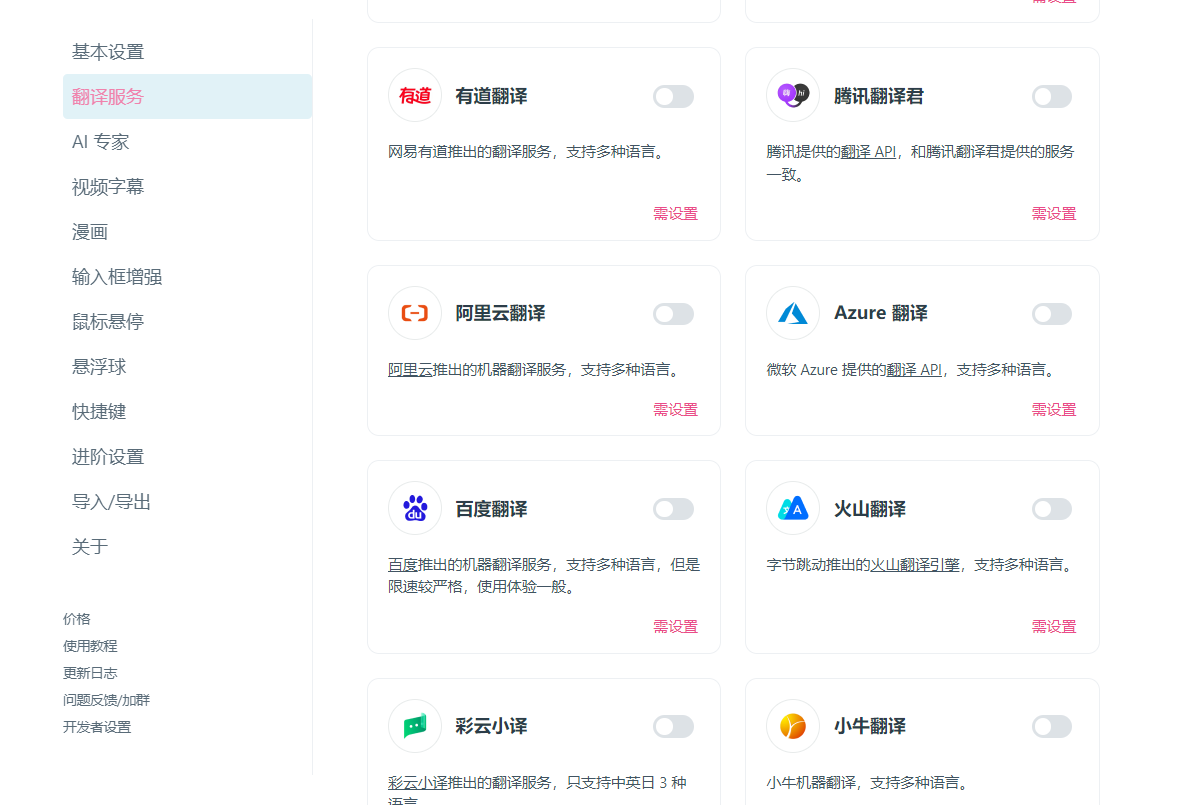Open the 悬浮球 settings page
This screenshot has width=1184, height=805.
(187, 367)
